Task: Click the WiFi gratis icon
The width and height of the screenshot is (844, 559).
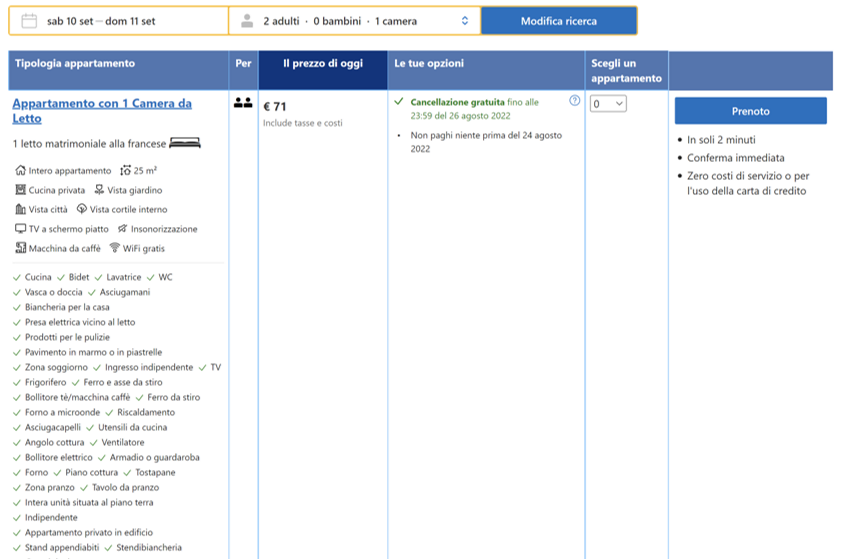Action: tap(115, 248)
